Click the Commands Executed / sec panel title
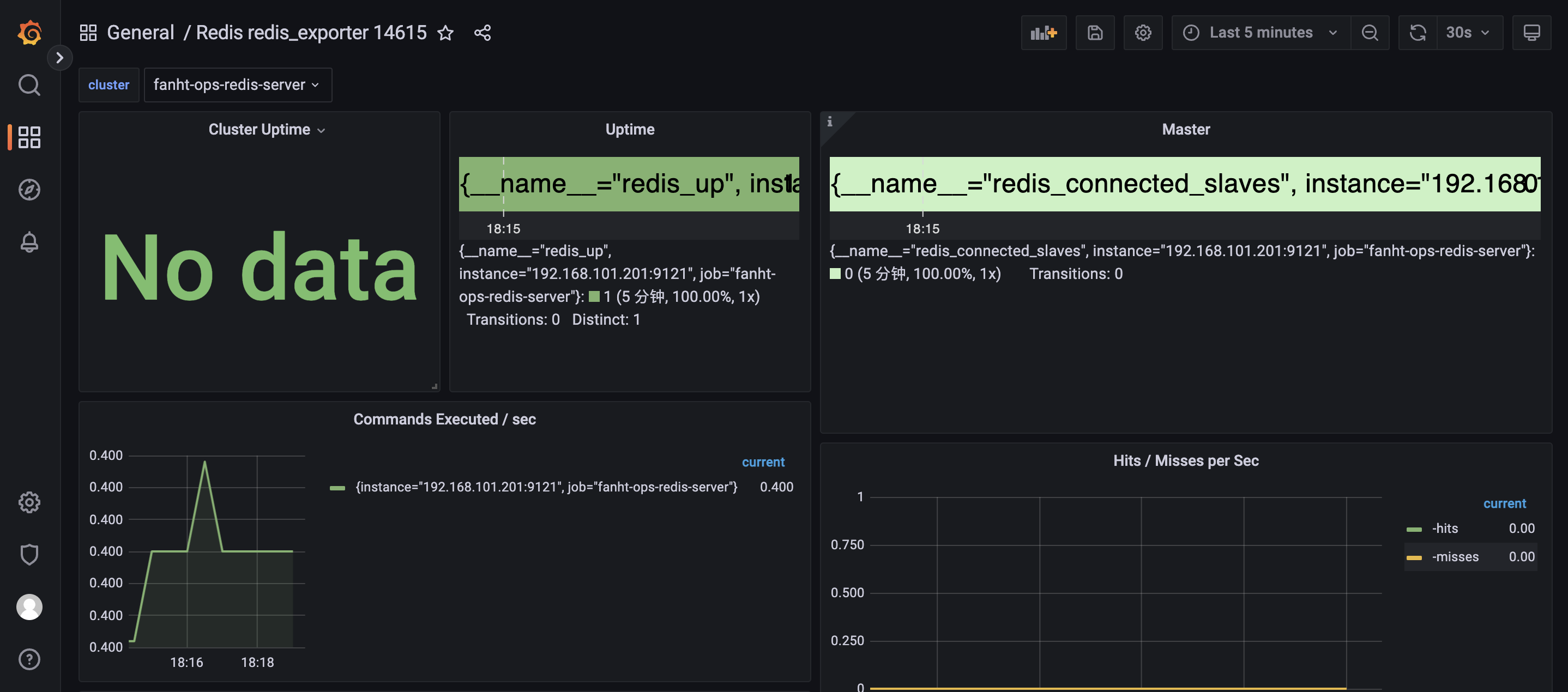Image resolution: width=1568 pixels, height=692 pixels. click(444, 420)
